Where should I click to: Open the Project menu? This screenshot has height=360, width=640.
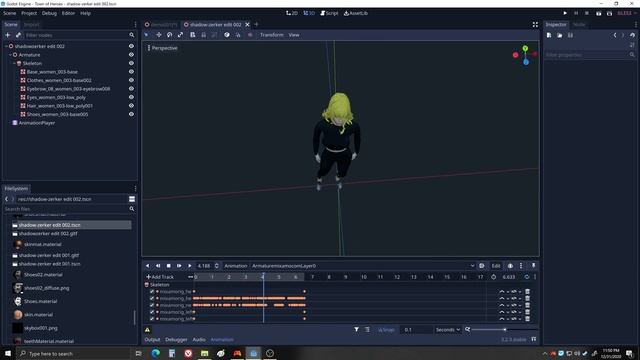pyautogui.click(x=29, y=13)
